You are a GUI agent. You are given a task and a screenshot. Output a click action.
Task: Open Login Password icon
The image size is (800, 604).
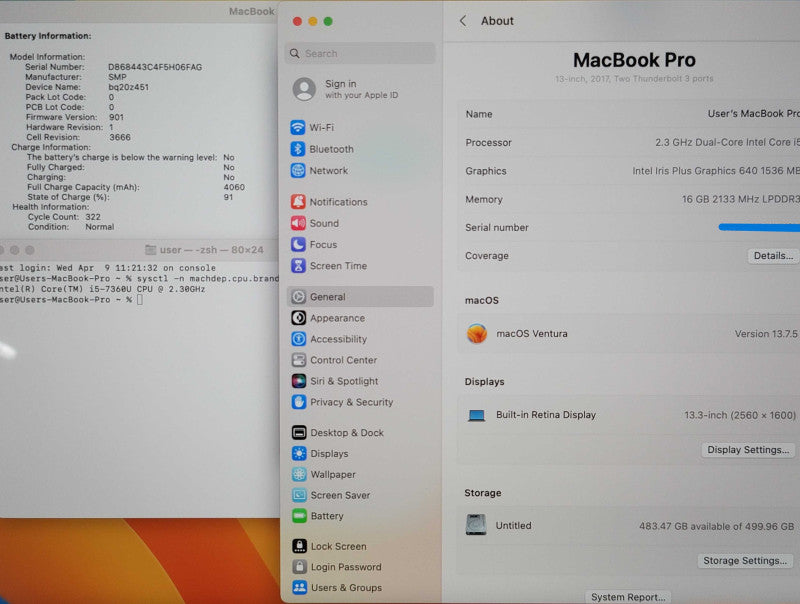tap(299, 567)
